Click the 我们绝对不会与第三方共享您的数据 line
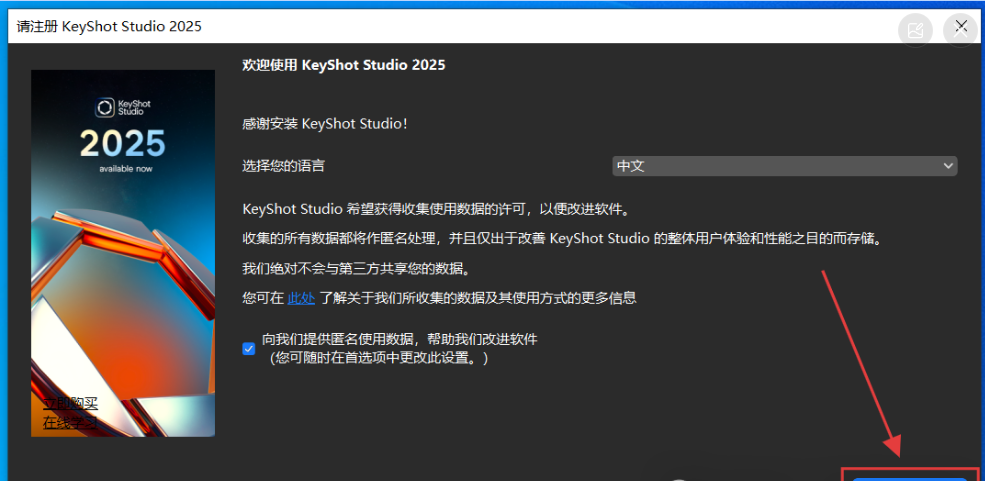 pos(356,269)
